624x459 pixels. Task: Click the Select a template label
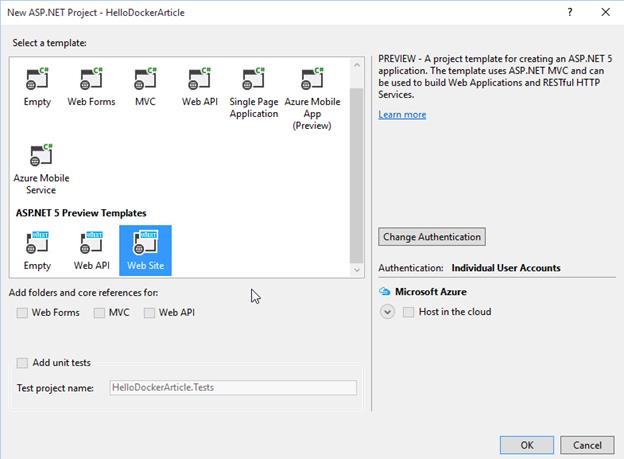49,43
